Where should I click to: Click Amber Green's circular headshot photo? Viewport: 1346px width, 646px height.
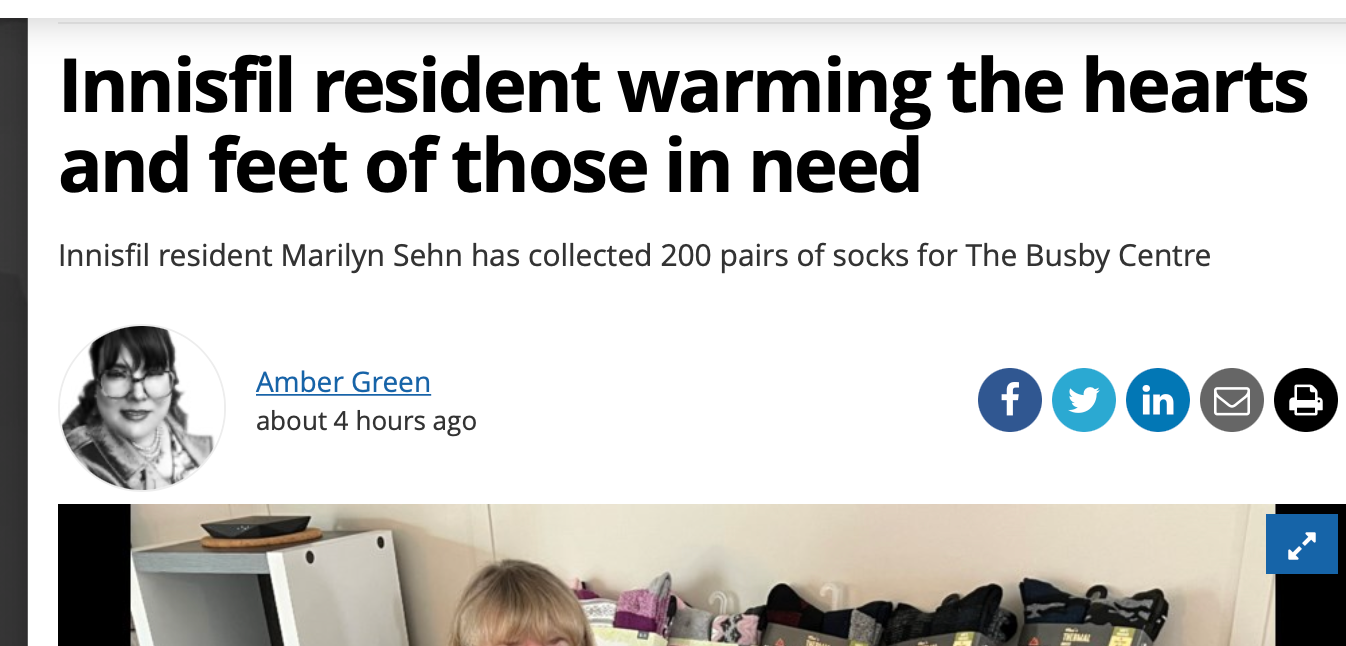tap(142, 408)
